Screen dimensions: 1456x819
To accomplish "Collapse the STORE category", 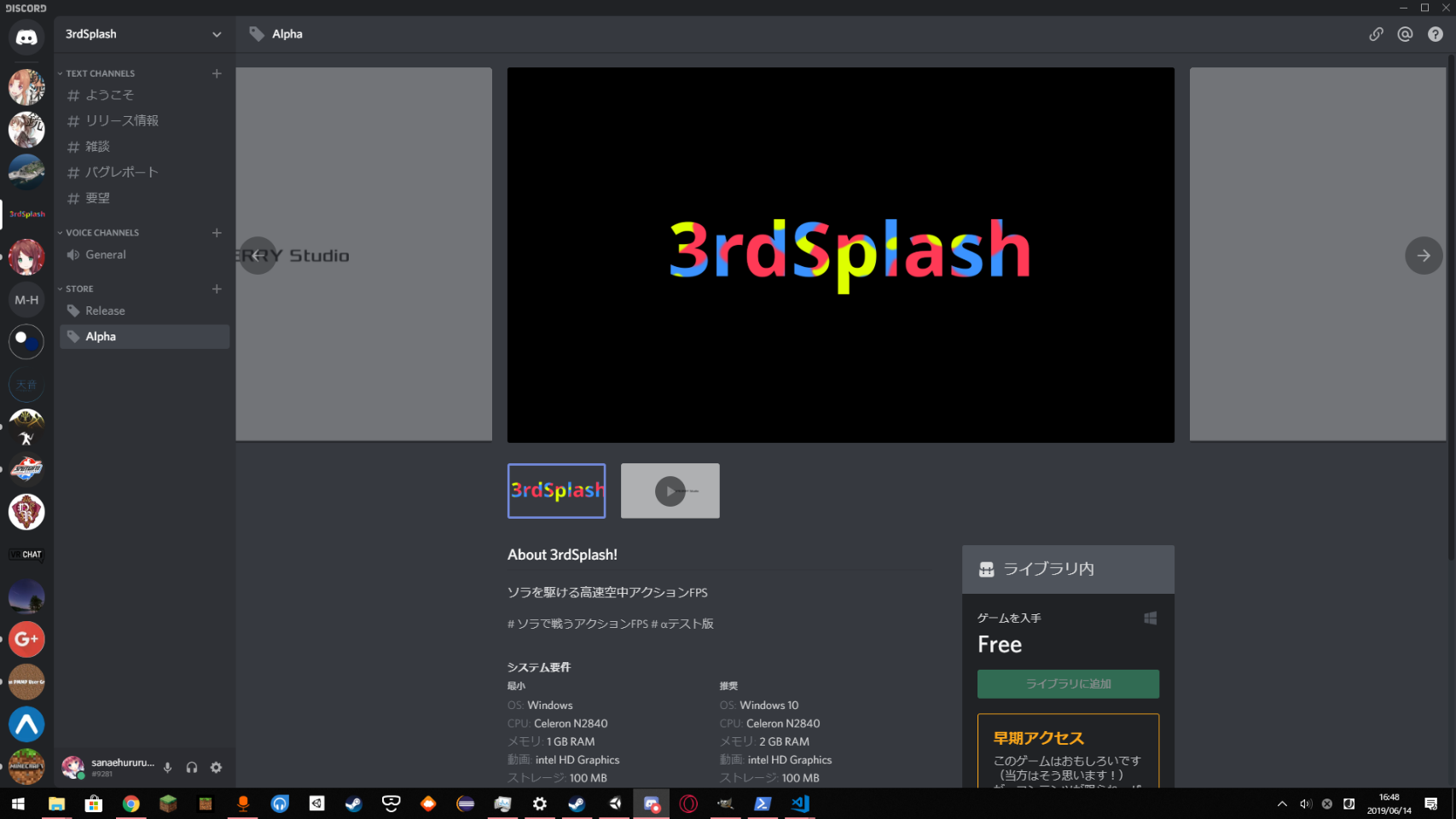I will pyautogui.click(x=79, y=289).
